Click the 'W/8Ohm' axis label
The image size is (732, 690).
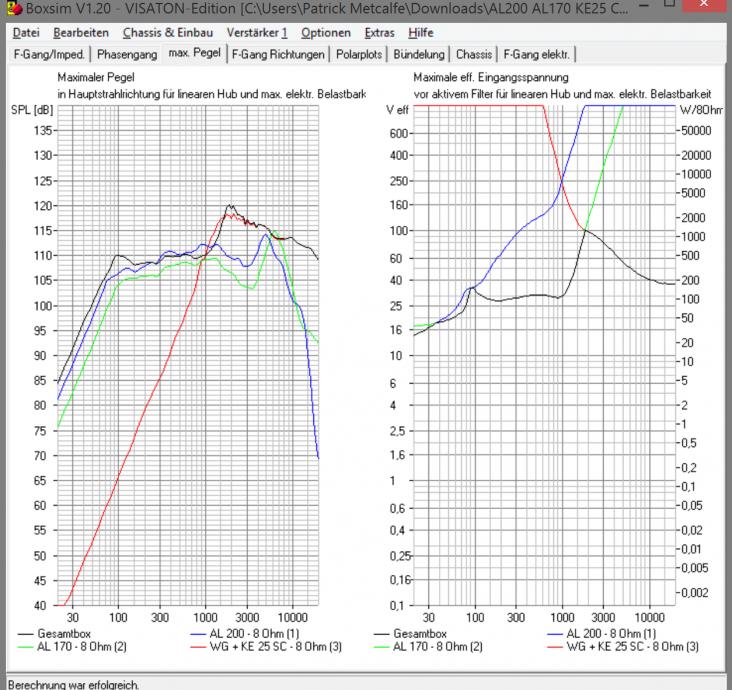click(x=701, y=110)
